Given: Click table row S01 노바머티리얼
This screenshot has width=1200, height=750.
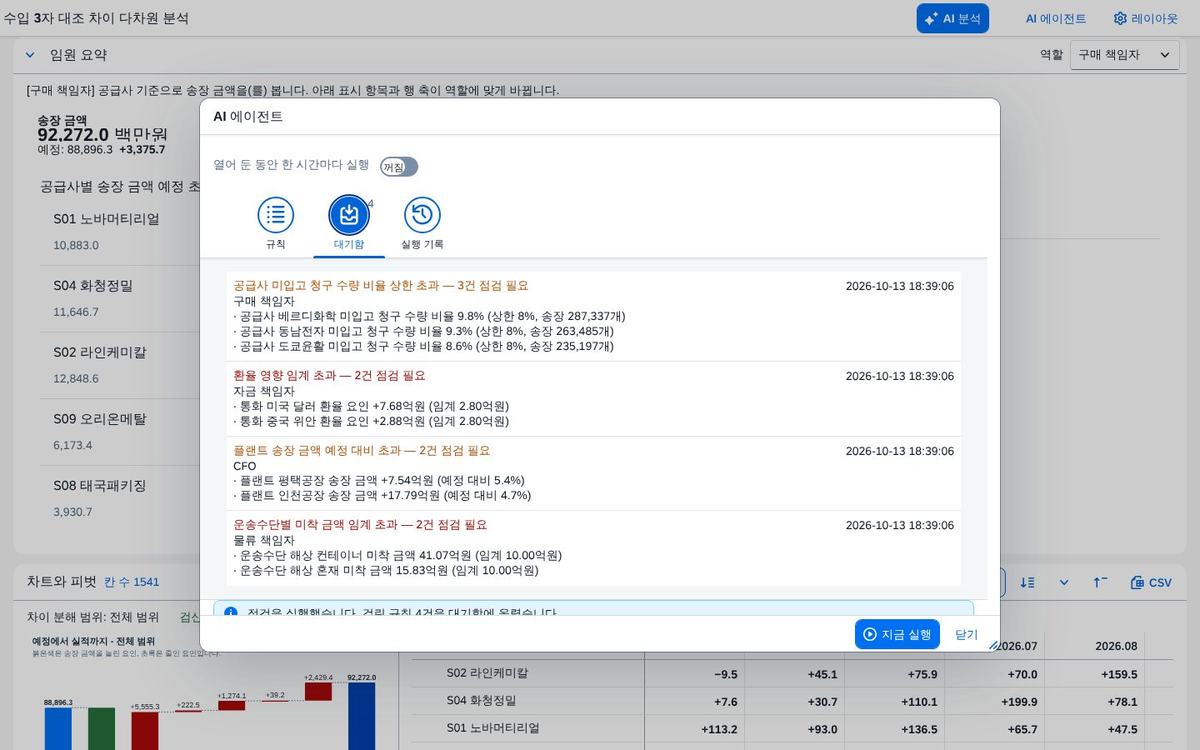Looking at the screenshot, I should pyautogui.click(x=792, y=729).
